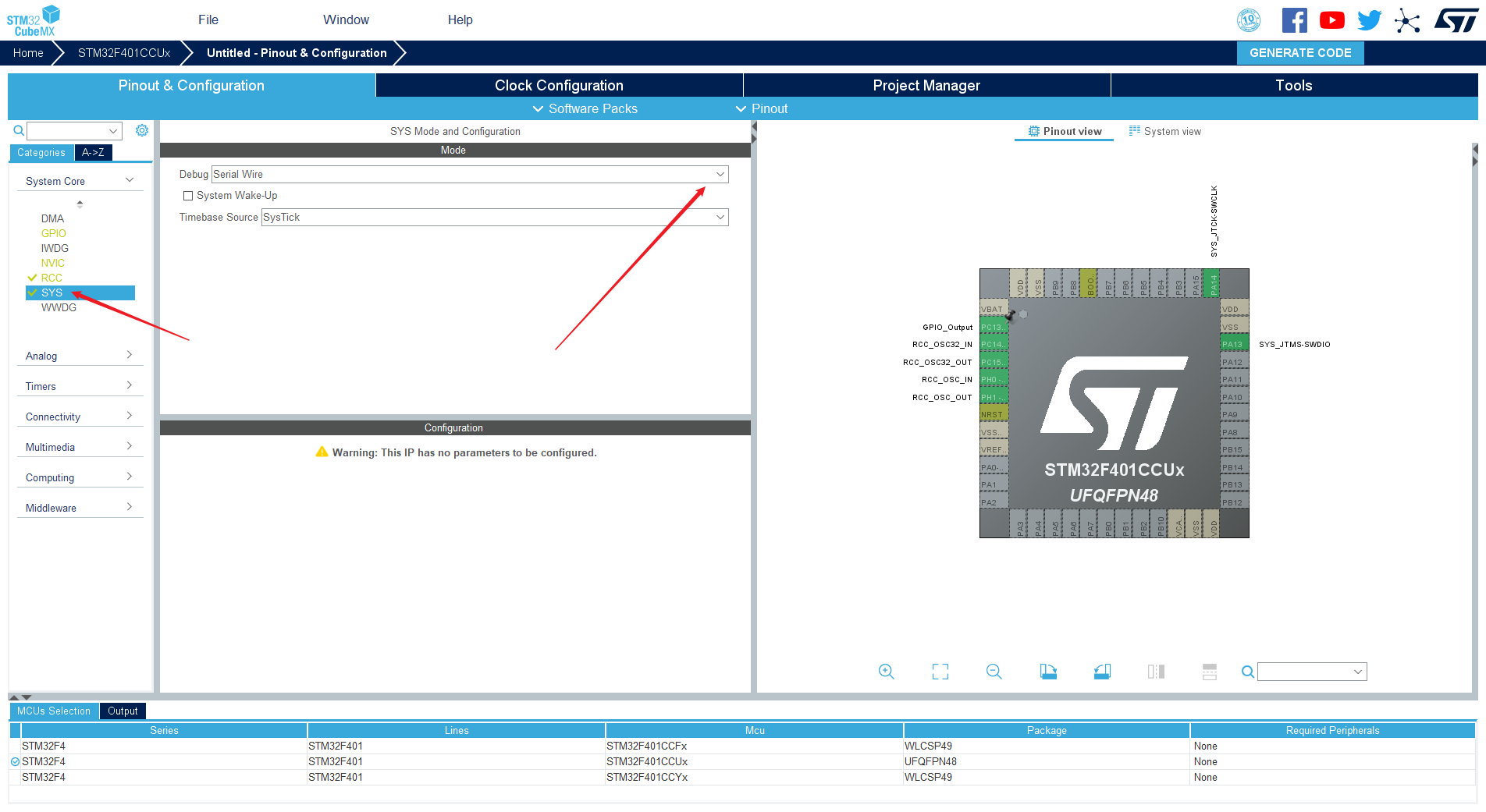Click the pin search magnifier icon
The width and height of the screenshot is (1486, 812).
coord(1248,672)
